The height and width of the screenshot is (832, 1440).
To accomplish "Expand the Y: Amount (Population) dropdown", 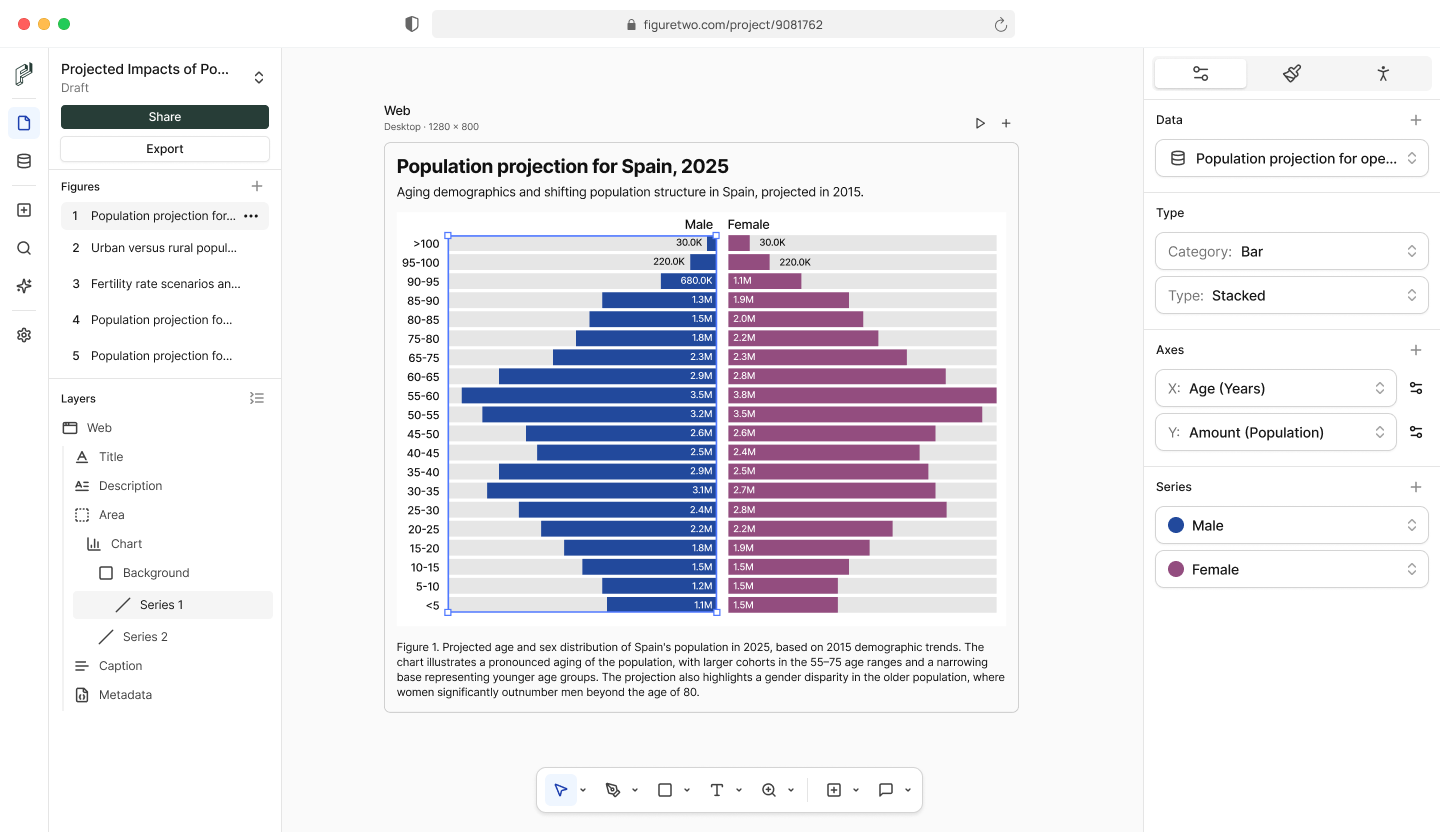I will point(1275,432).
